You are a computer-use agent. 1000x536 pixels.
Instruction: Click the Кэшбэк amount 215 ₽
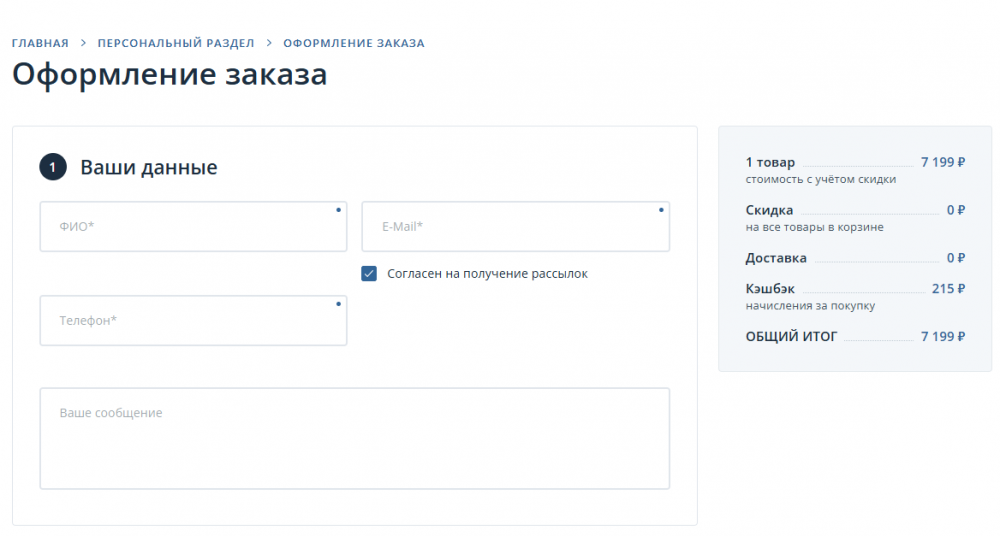coord(948,288)
